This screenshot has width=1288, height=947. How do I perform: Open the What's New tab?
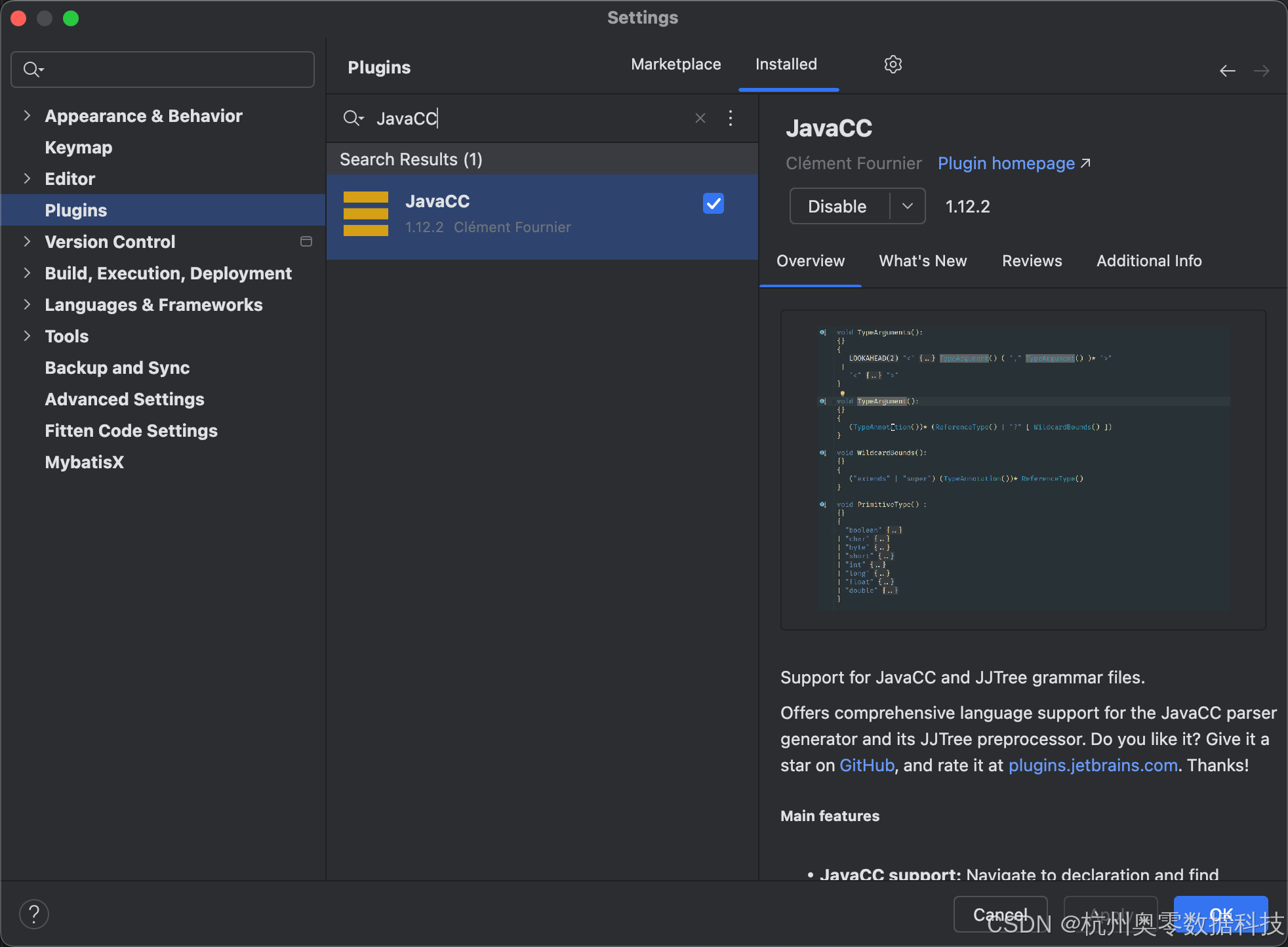tap(923, 261)
